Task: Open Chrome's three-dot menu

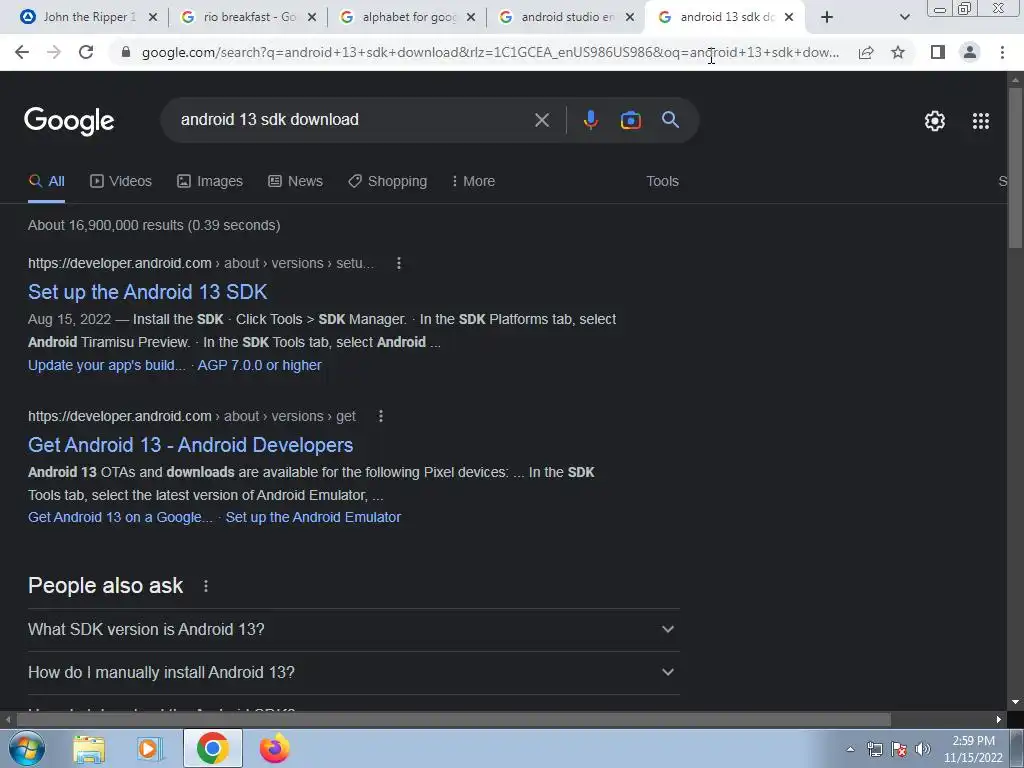Action: point(1002,52)
